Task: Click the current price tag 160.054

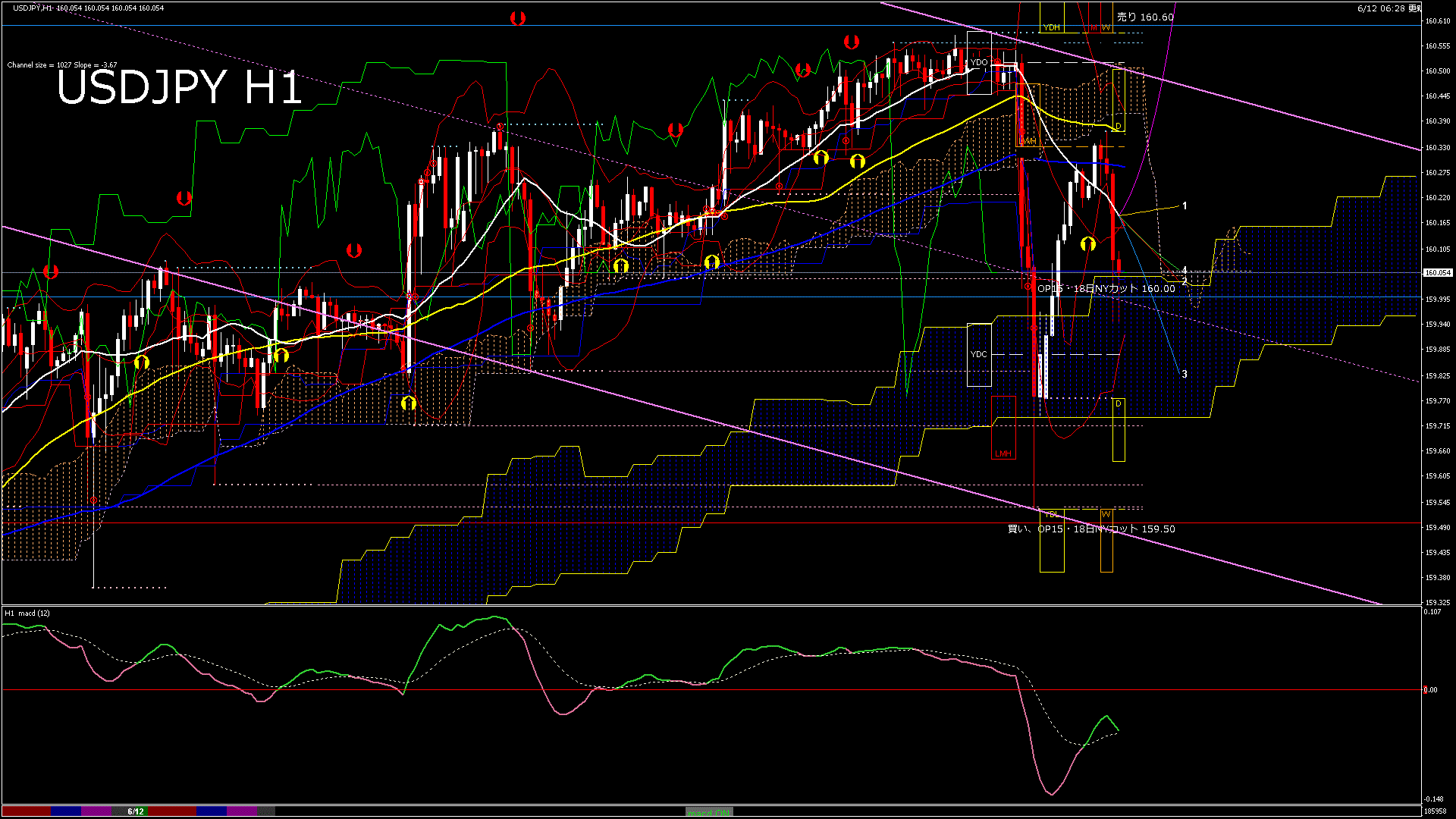Action: point(1438,273)
